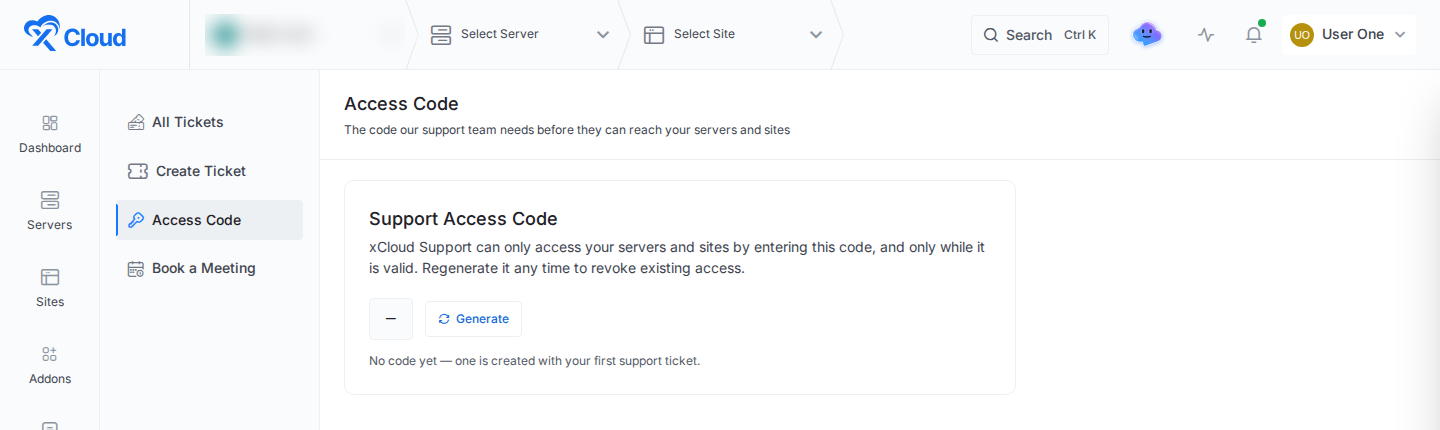Open the activity pulse icon
1440x430 pixels.
click(1206, 35)
